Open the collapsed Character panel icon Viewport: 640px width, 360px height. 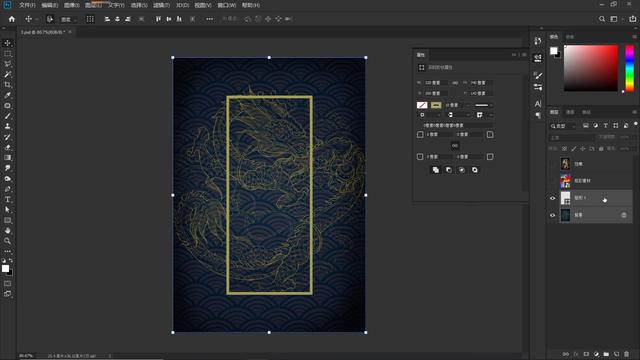click(538, 104)
